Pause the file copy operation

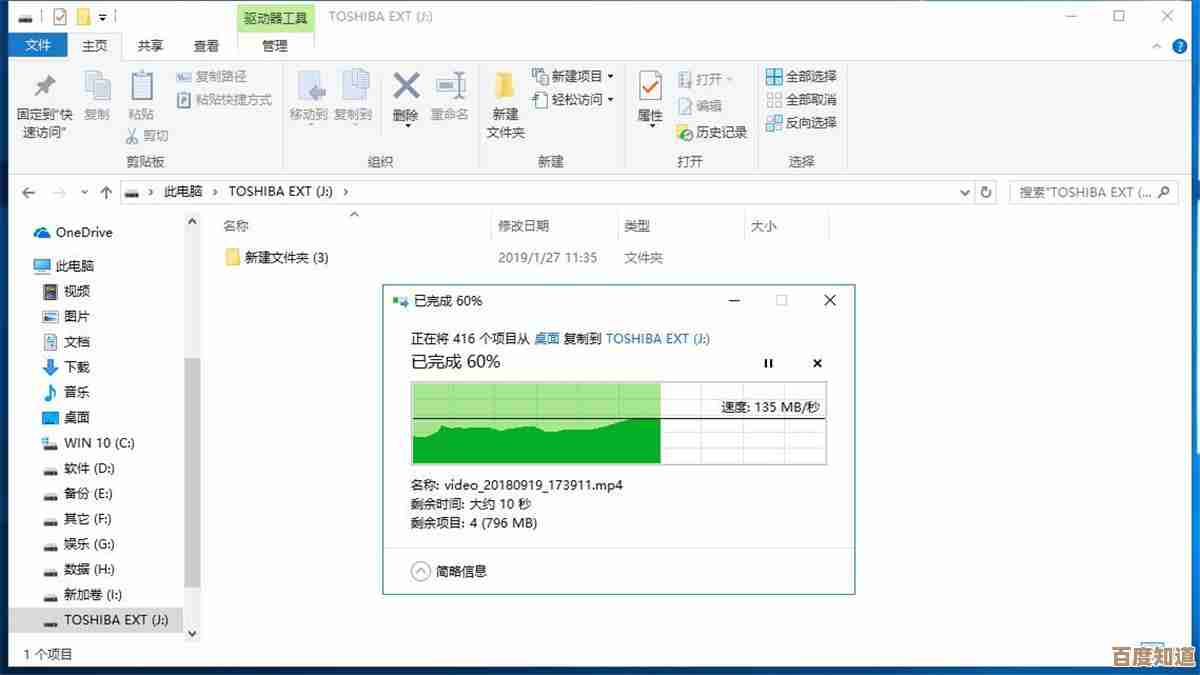[768, 363]
